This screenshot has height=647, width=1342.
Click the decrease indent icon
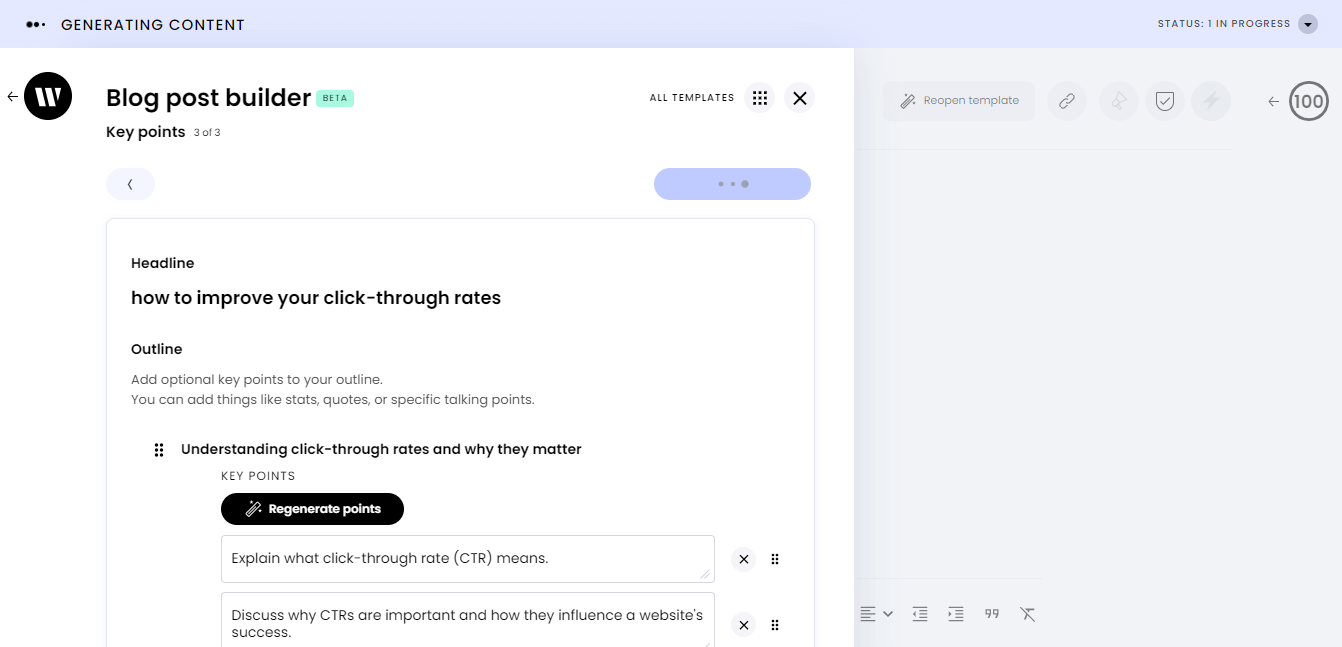pyautogui.click(x=919, y=613)
